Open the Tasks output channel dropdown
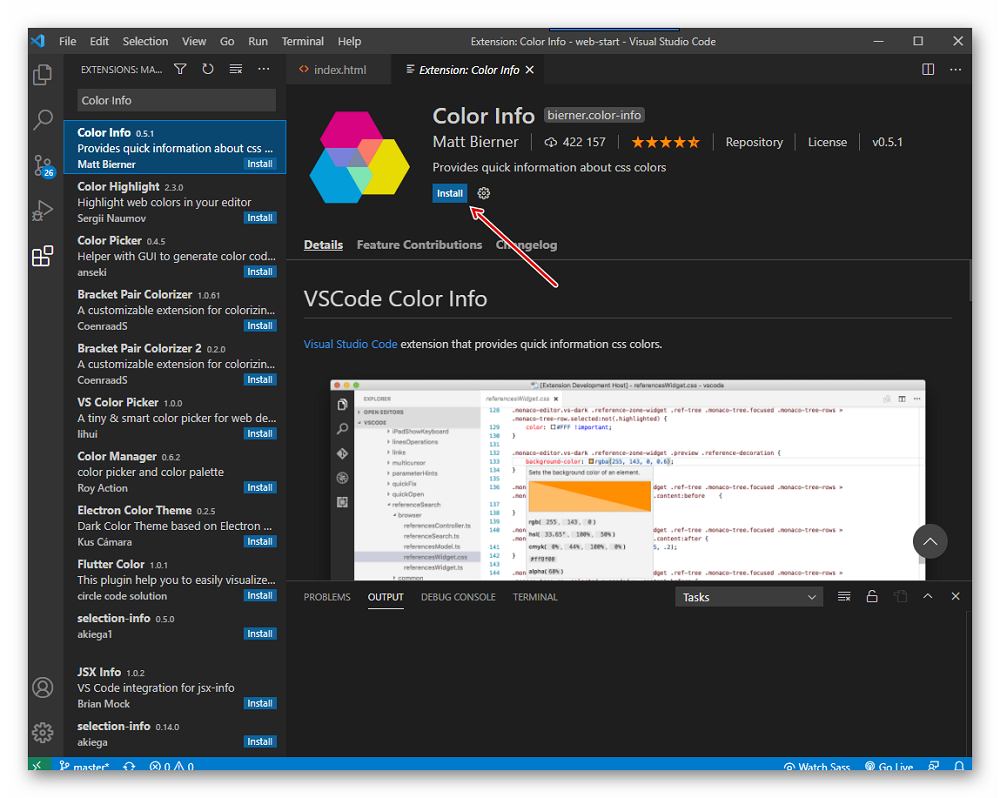The image size is (1000, 798). pyautogui.click(x=749, y=597)
